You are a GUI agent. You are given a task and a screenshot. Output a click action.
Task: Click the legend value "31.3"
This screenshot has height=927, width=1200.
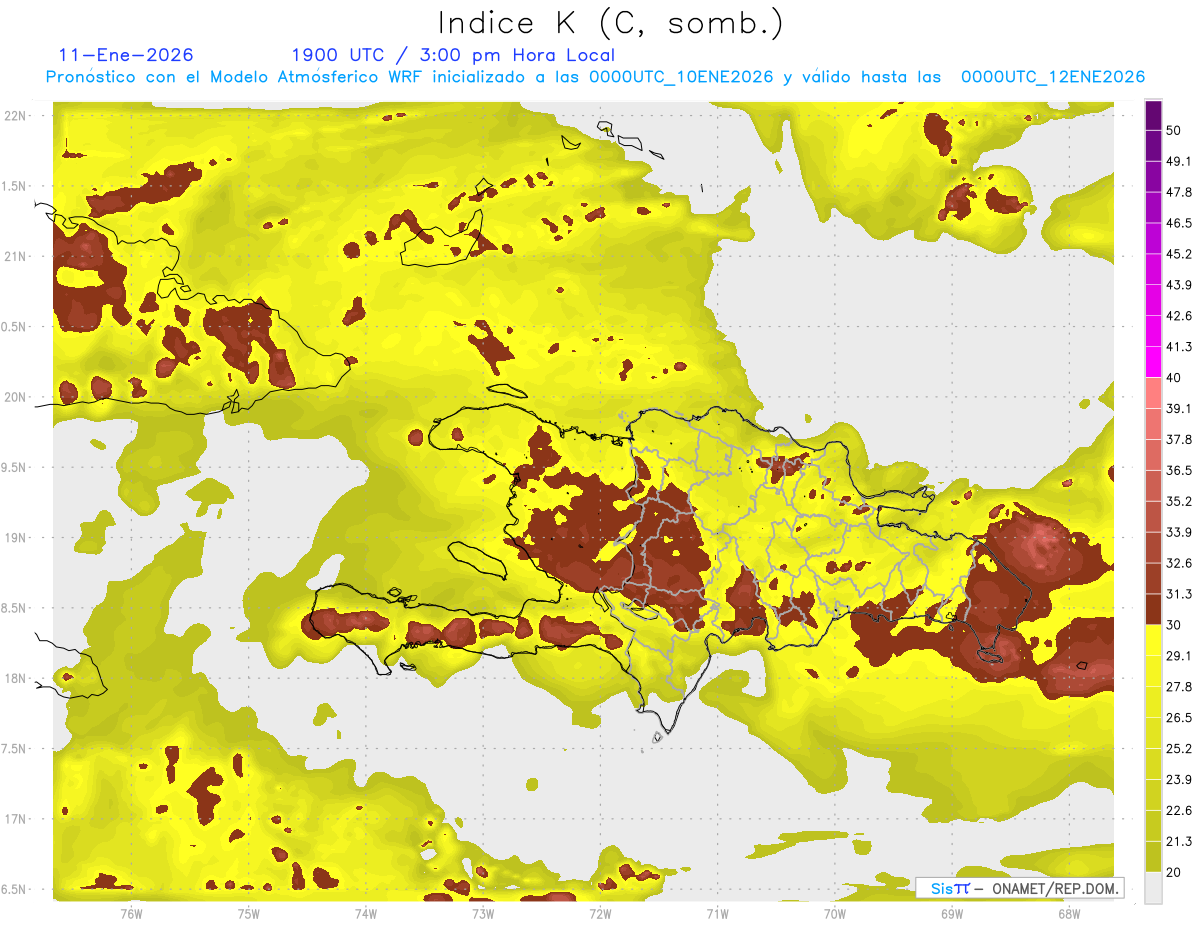tap(1178, 594)
